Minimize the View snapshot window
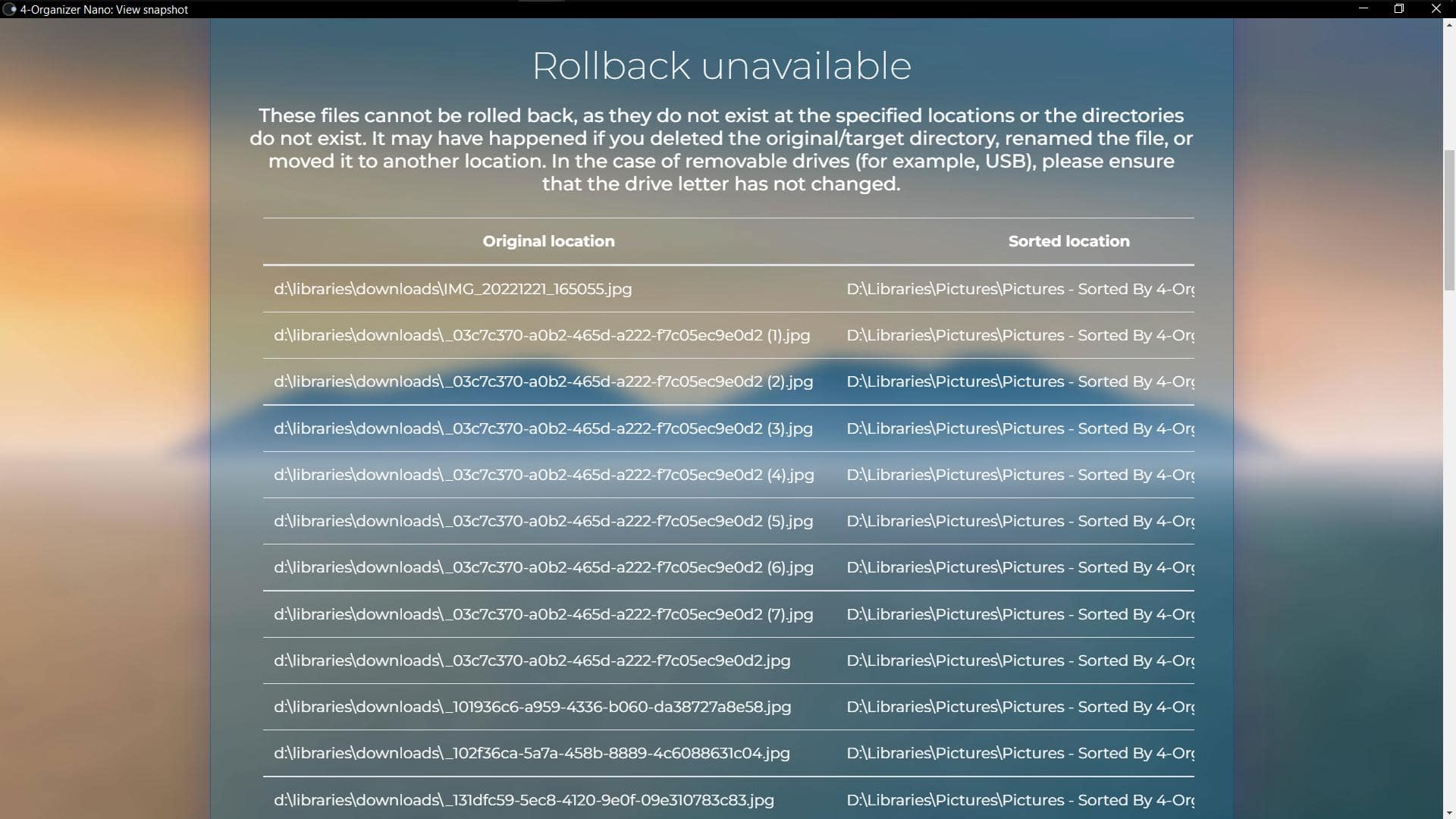Screen dimensions: 1456x819 click(1363, 9)
